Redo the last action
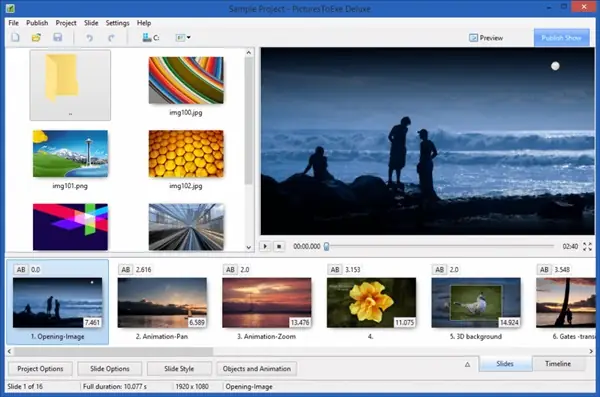Viewport: 600px width, 397px height. (x=111, y=38)
